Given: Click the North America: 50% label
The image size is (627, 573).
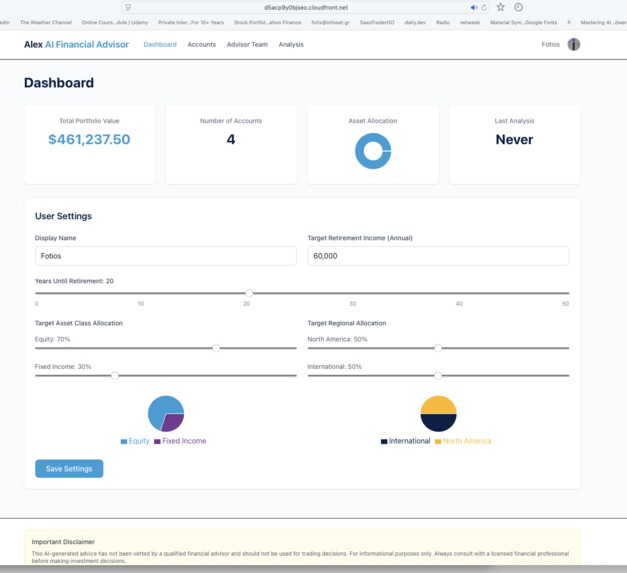Looking at the screenshot, I should [x=337, y=339].
